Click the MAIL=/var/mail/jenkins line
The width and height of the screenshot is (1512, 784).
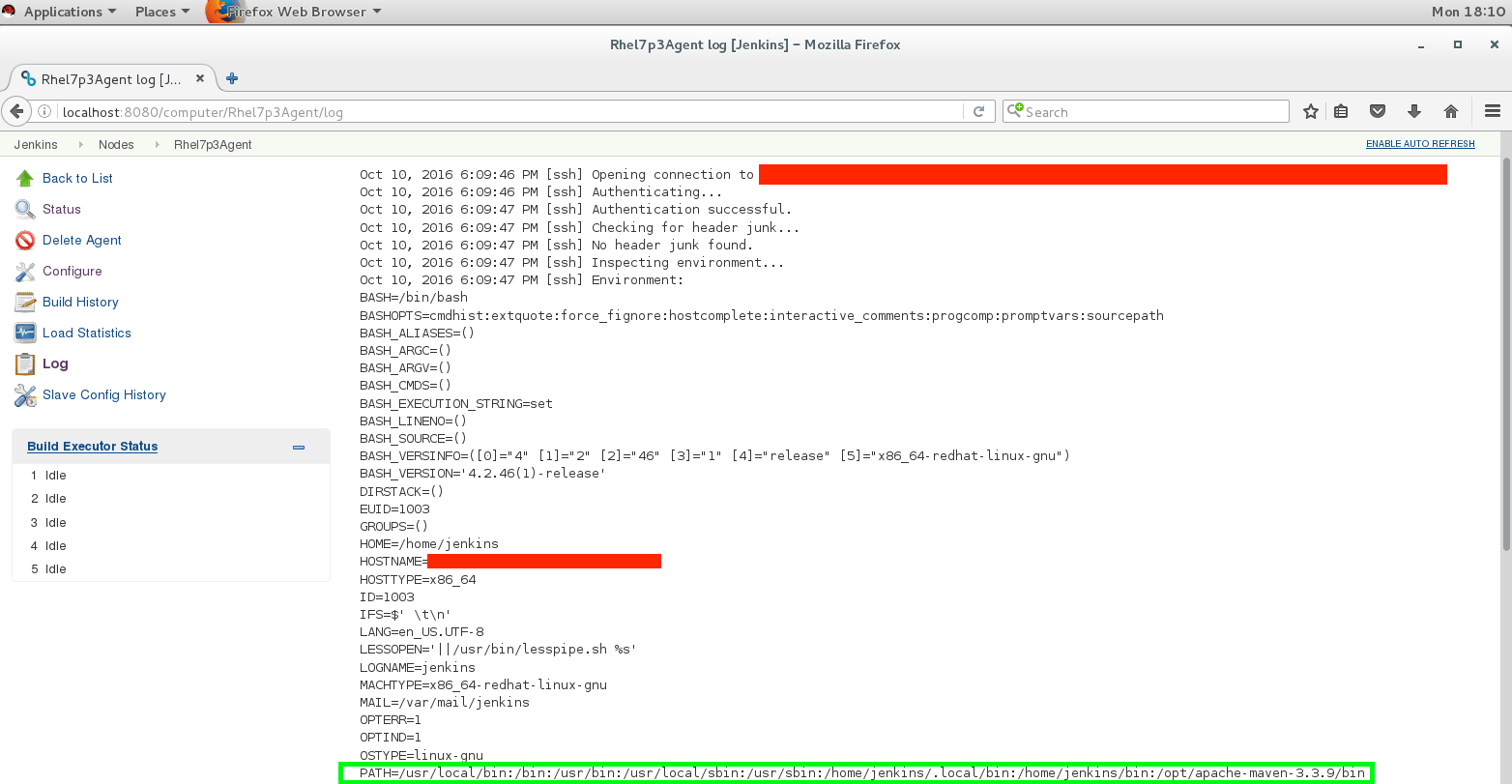pyautogui.click(x=445, y=703)
